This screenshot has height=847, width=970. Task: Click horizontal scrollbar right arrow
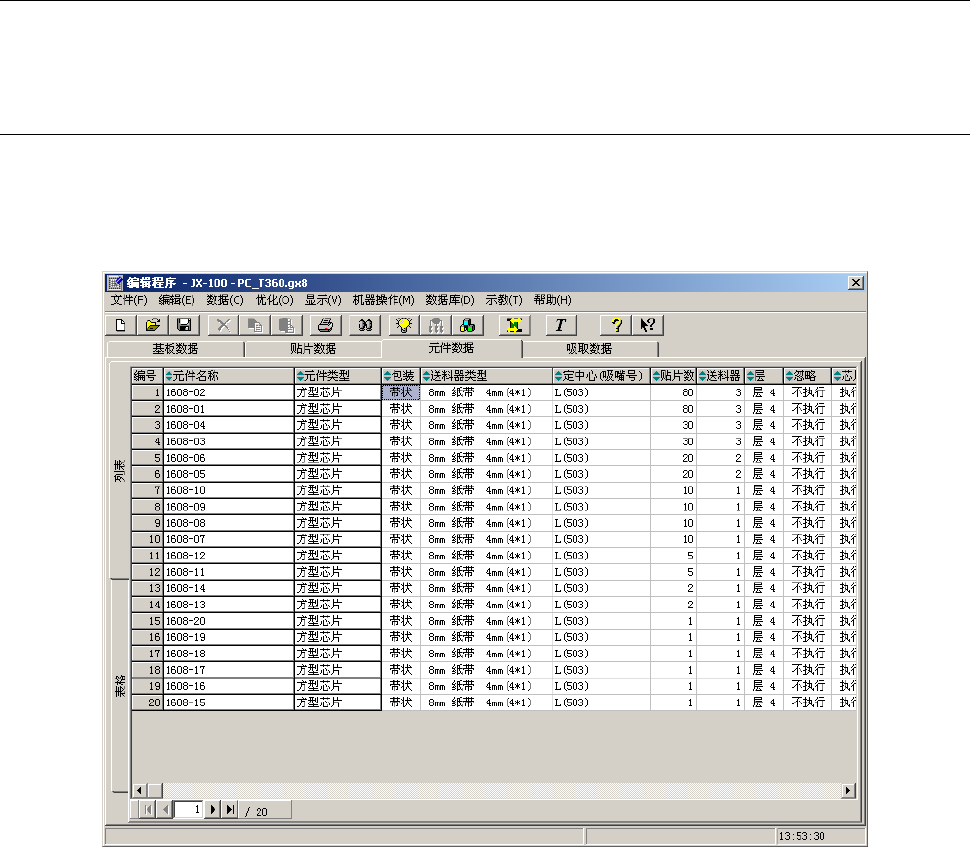pyautogui.click(x=848, y=790)
